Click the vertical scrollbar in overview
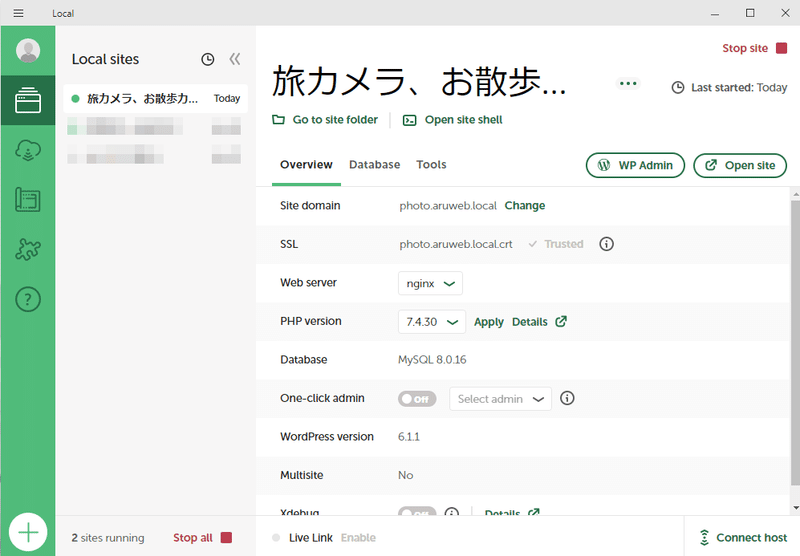Screen dimensions: 800x556 pyautogui.click(x=795, y=342)
